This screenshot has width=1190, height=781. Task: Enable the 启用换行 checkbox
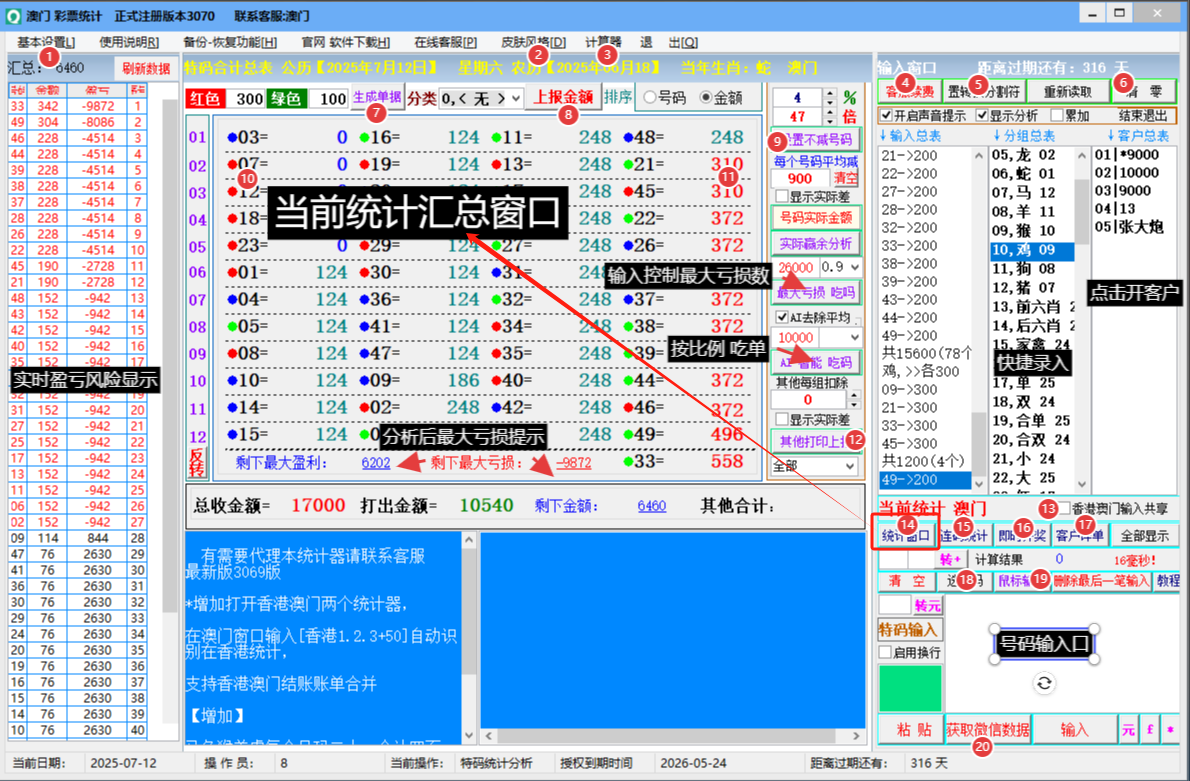885,652
